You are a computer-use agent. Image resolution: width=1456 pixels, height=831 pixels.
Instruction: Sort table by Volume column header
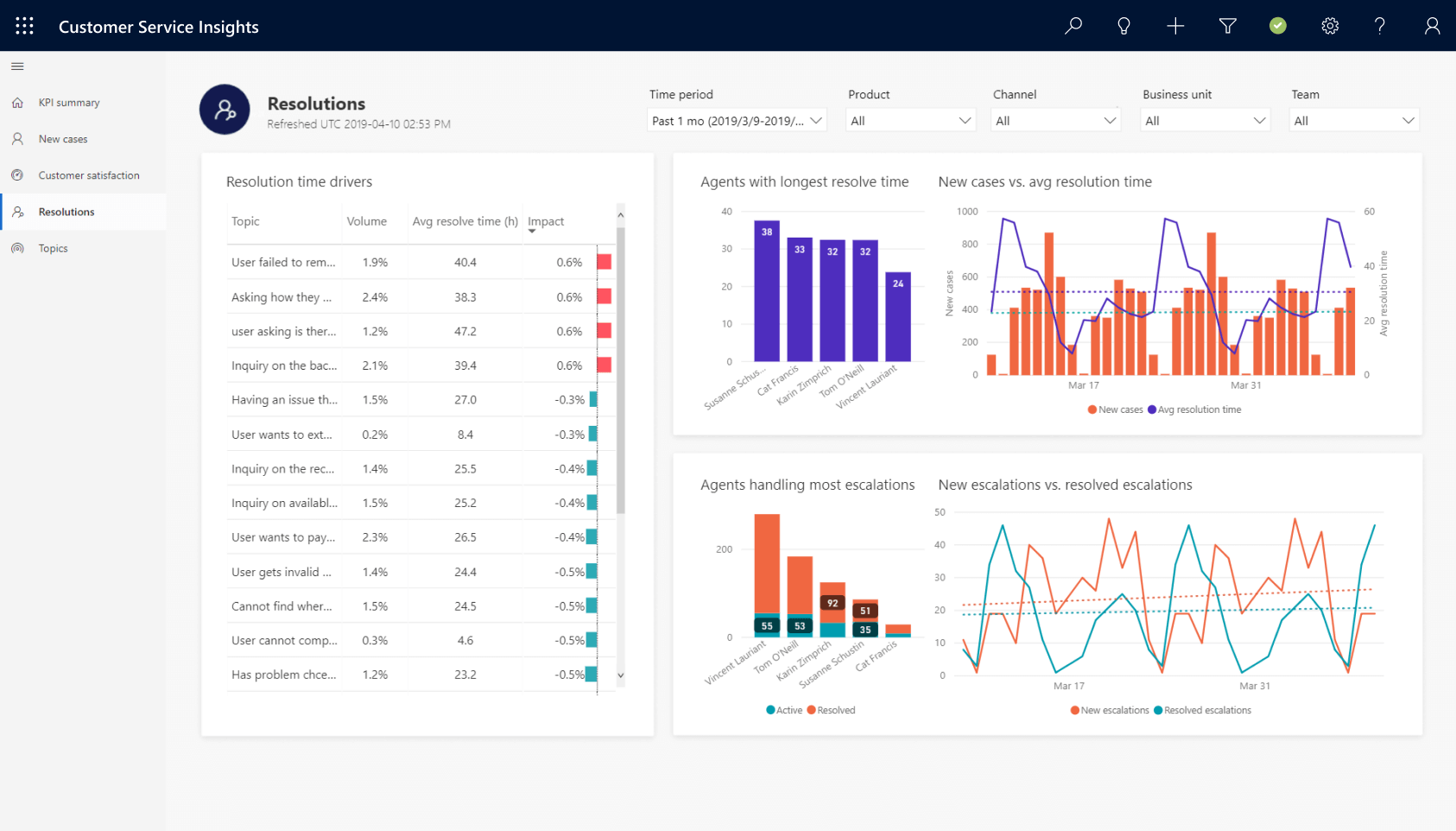point(366,222)
